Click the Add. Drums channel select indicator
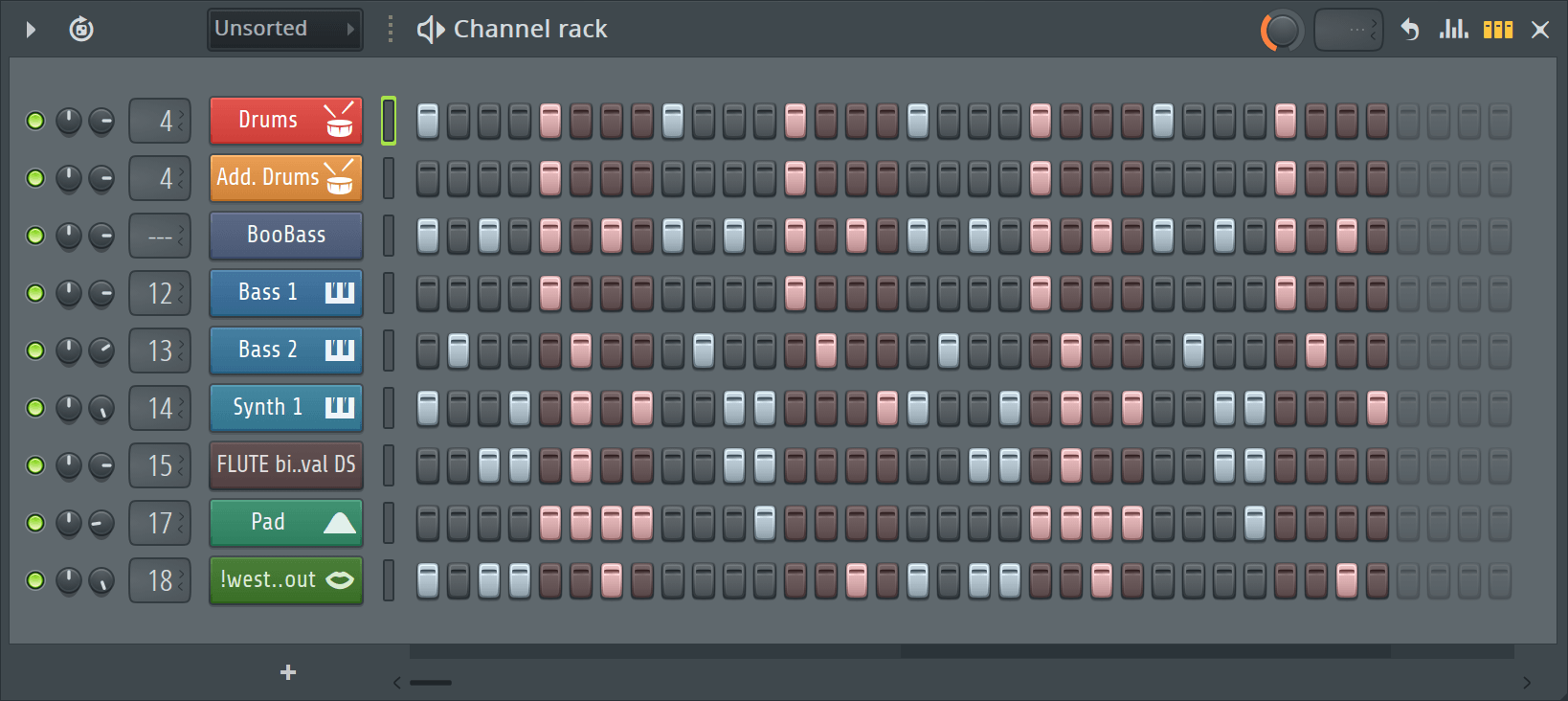Screen dimensions: 1568x701 click(x=389, y=178)
